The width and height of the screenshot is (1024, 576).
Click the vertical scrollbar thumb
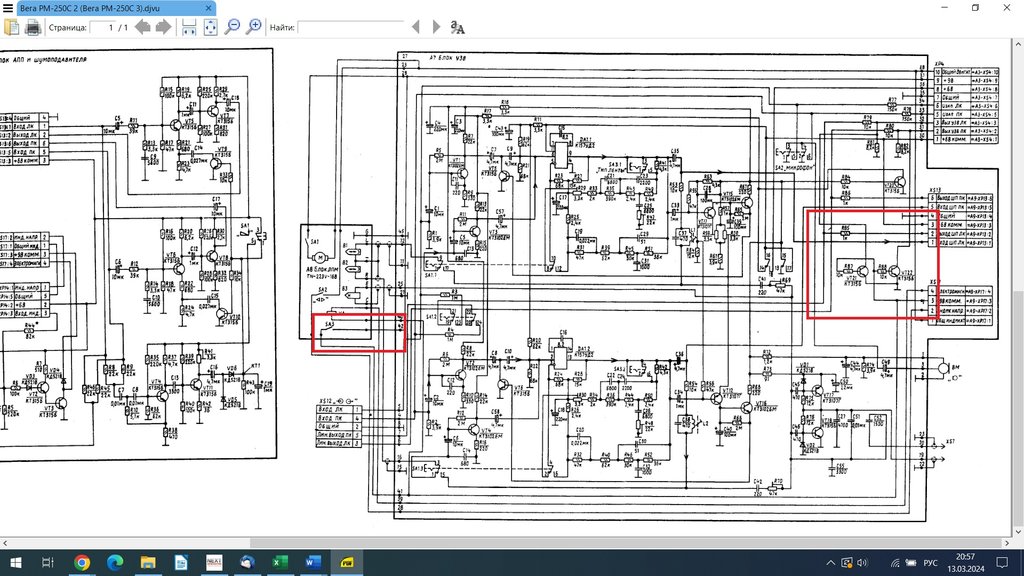click(x=1018, y=409)
